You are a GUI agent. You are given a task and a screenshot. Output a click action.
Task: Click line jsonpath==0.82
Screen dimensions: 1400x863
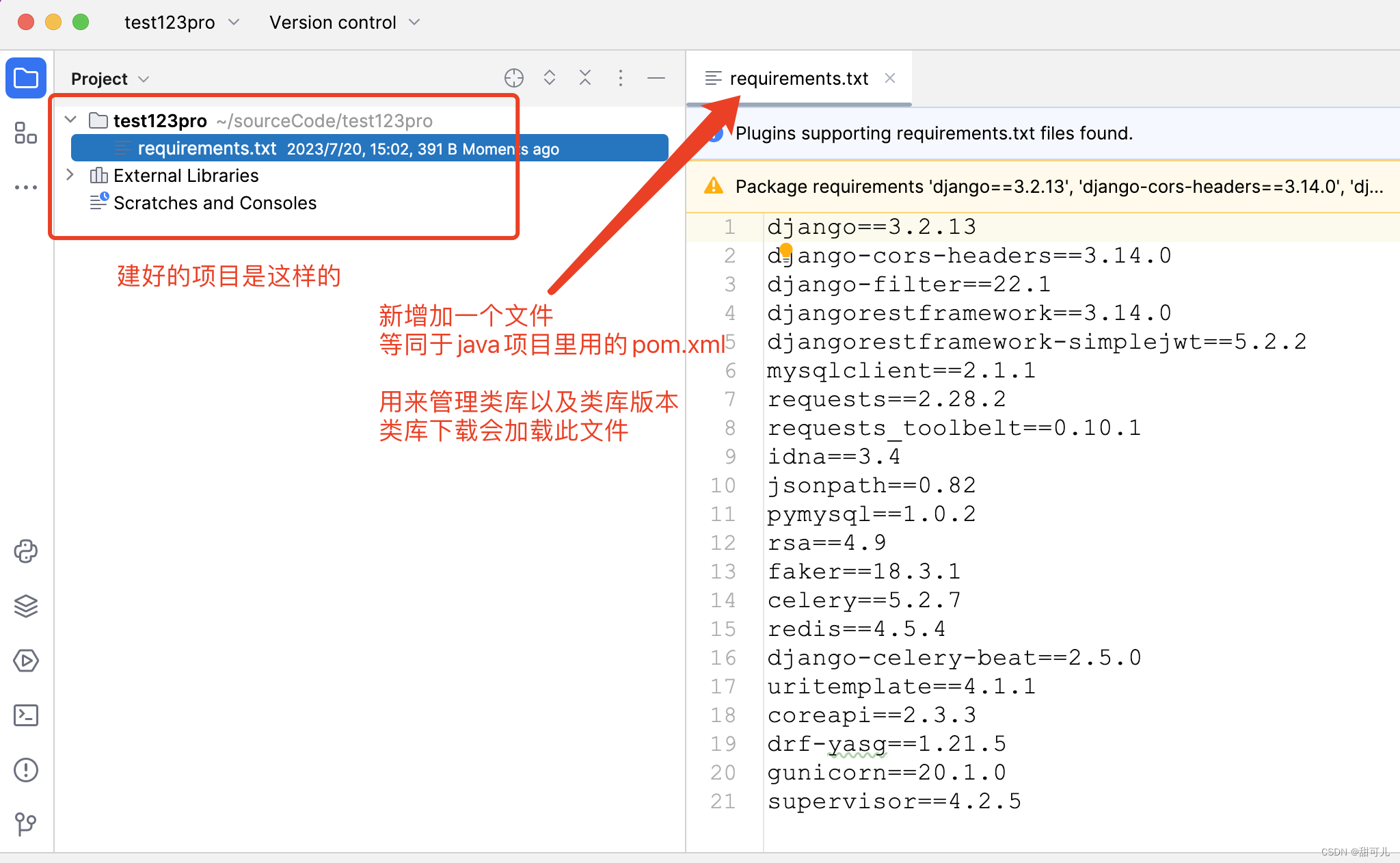[x=871, y=485]
